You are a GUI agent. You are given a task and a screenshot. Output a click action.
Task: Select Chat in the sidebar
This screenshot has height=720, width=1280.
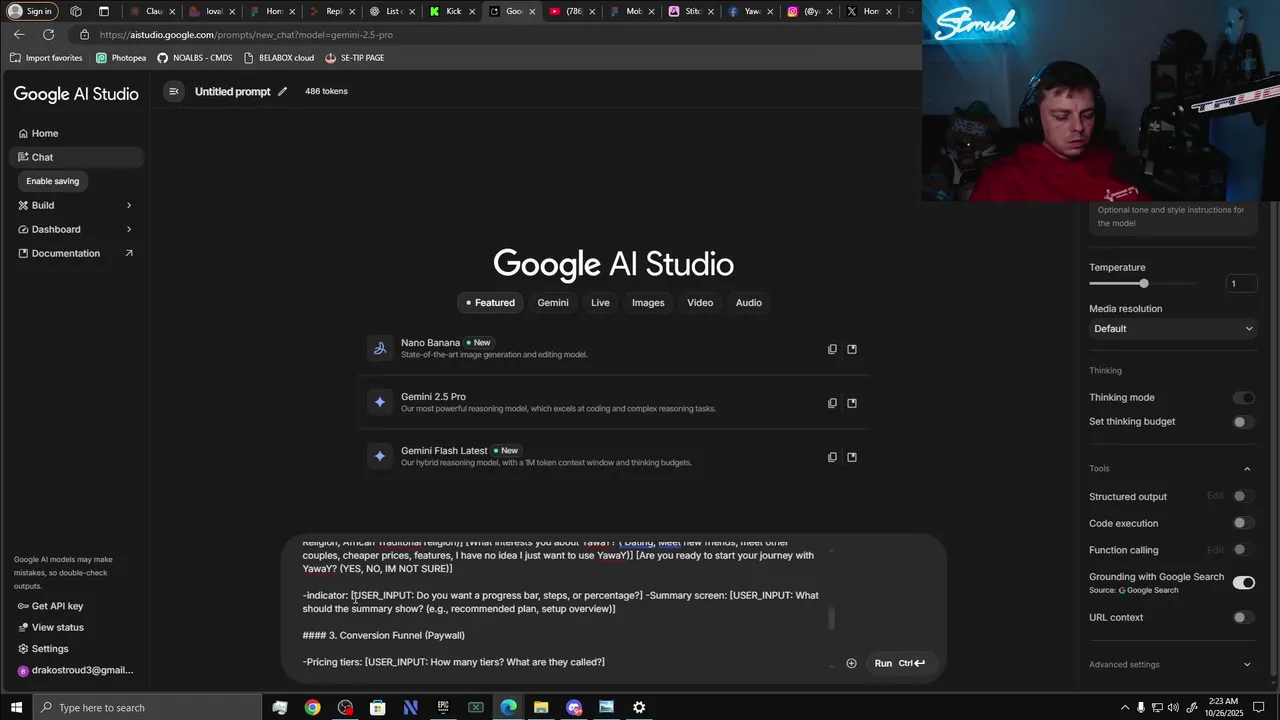76,157
